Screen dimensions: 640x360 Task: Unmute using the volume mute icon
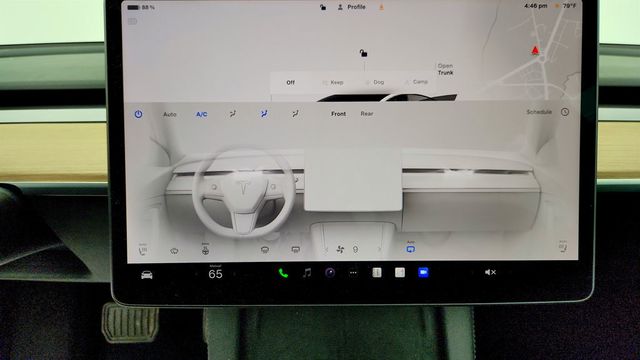pyautogui.click(x=490, y=272)
